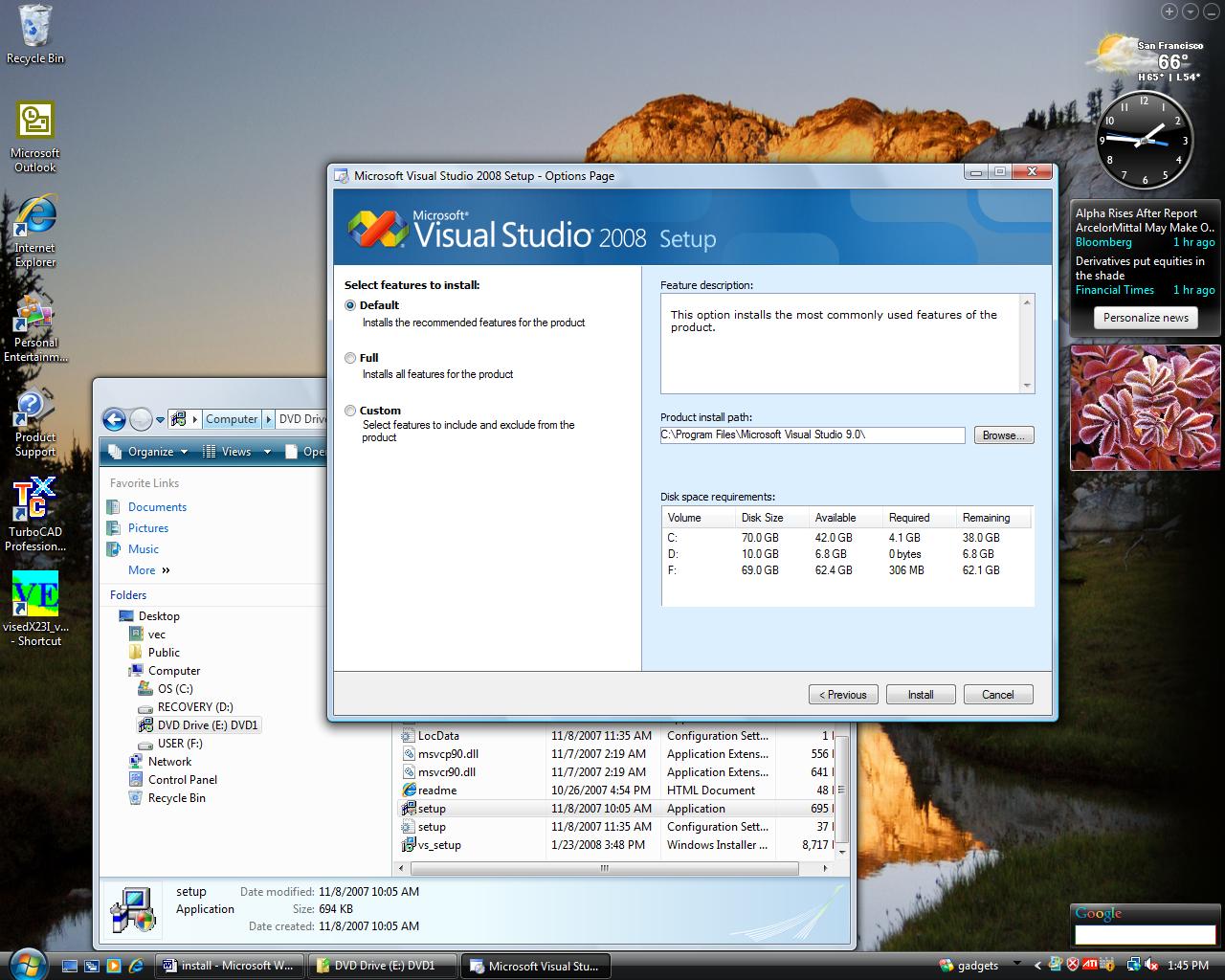
Task: Select the Default installation radio button
Action: click(x=350, y=305)
